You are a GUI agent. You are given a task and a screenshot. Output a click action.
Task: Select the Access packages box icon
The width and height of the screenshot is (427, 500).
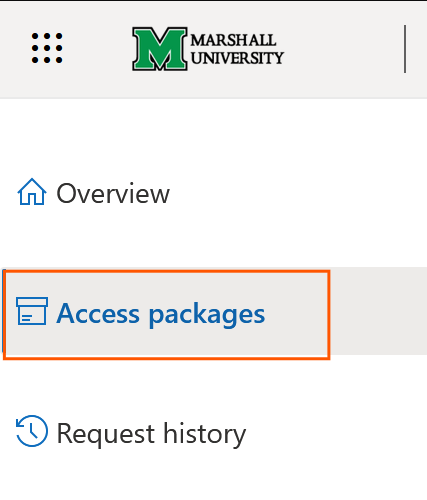click(x=32, y=311)
